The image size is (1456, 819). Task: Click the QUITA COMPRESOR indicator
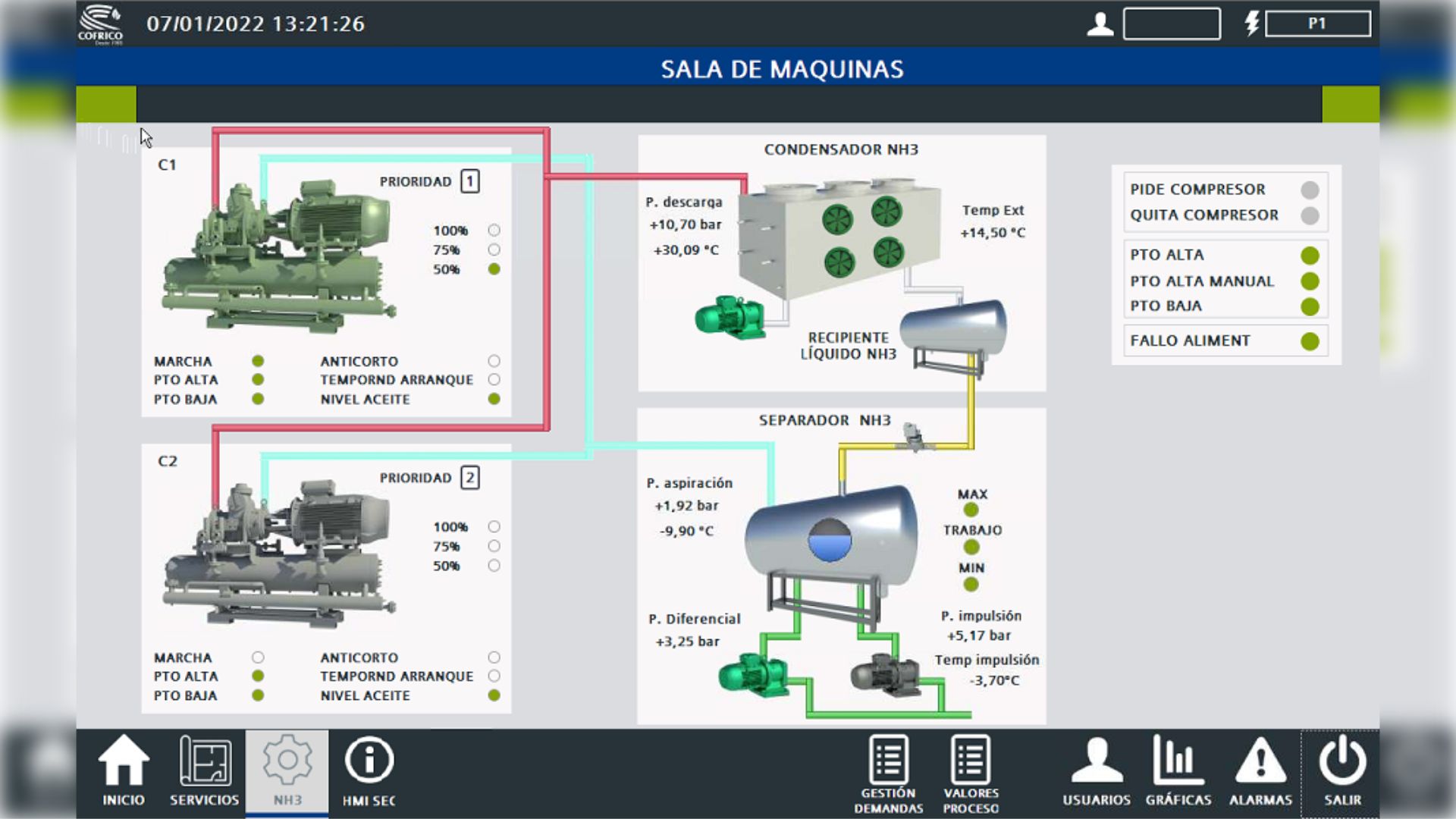click(1310, 215)
